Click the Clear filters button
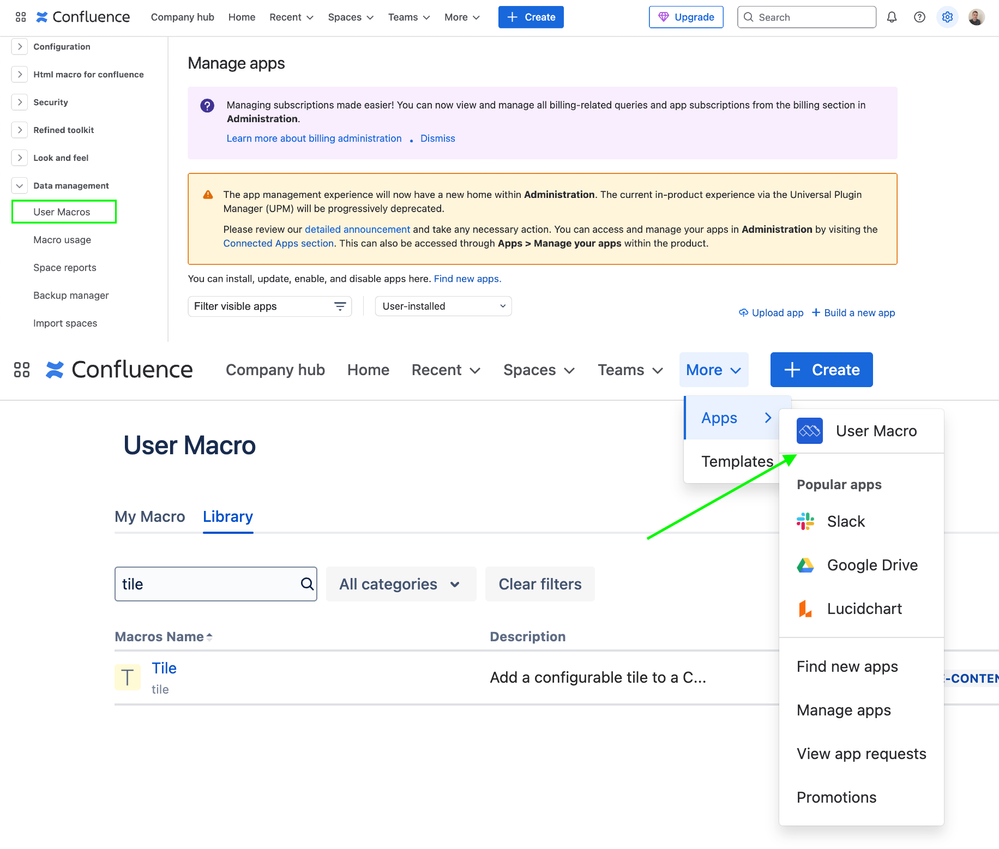The image size is (999, 849). click(x=540, y=584)
